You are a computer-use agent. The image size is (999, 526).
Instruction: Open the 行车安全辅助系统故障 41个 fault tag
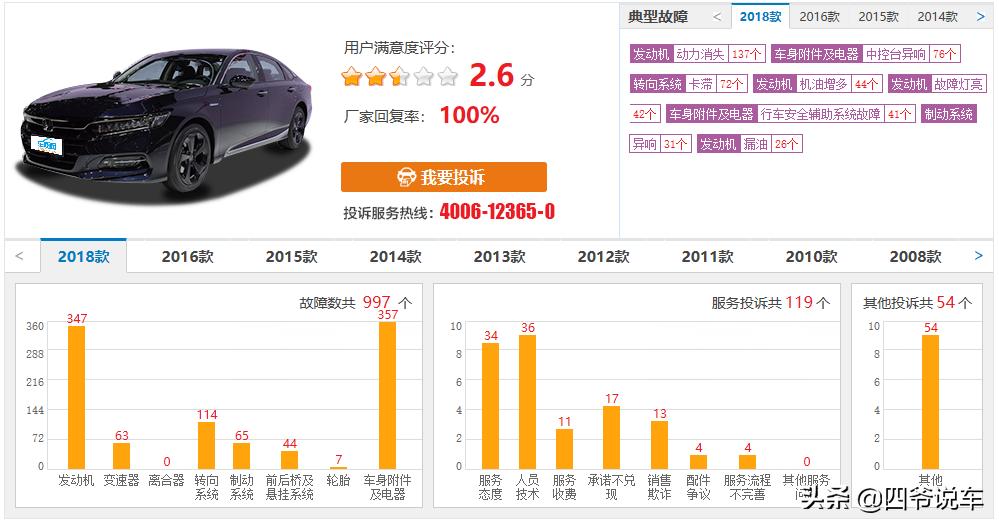[x=791, y=114]
